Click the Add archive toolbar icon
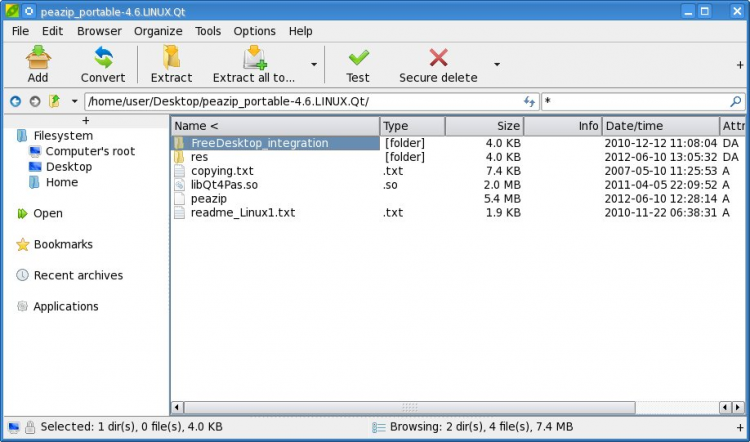The height and width of the screenshot is (442, 750). click(x=38, y=57)
